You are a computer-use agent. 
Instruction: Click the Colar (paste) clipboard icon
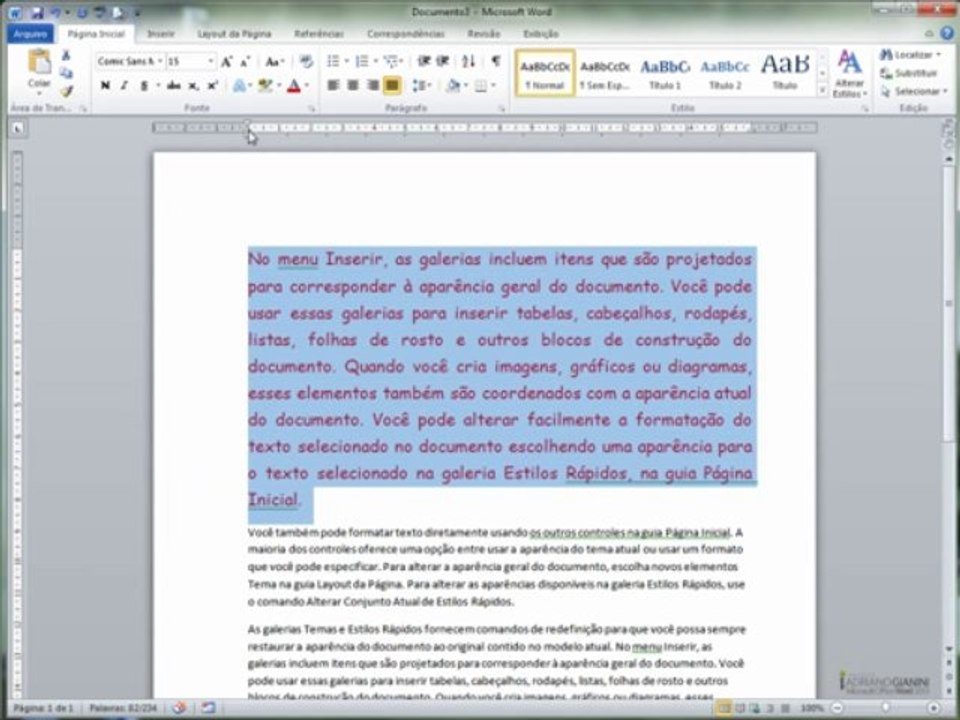click(39, 62)
